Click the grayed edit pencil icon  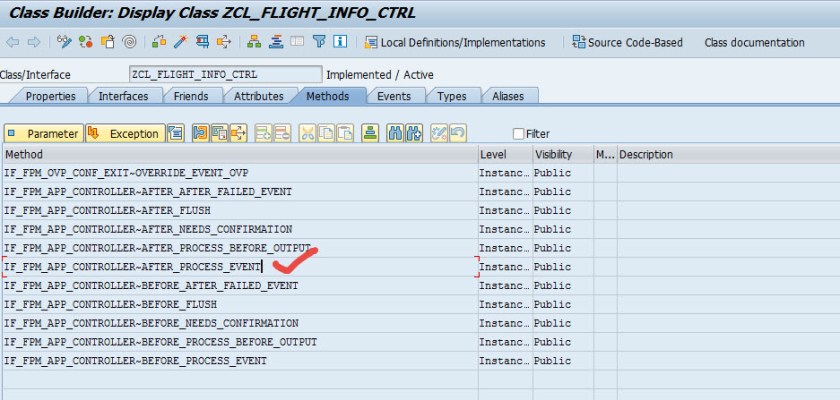click(439, 133)
